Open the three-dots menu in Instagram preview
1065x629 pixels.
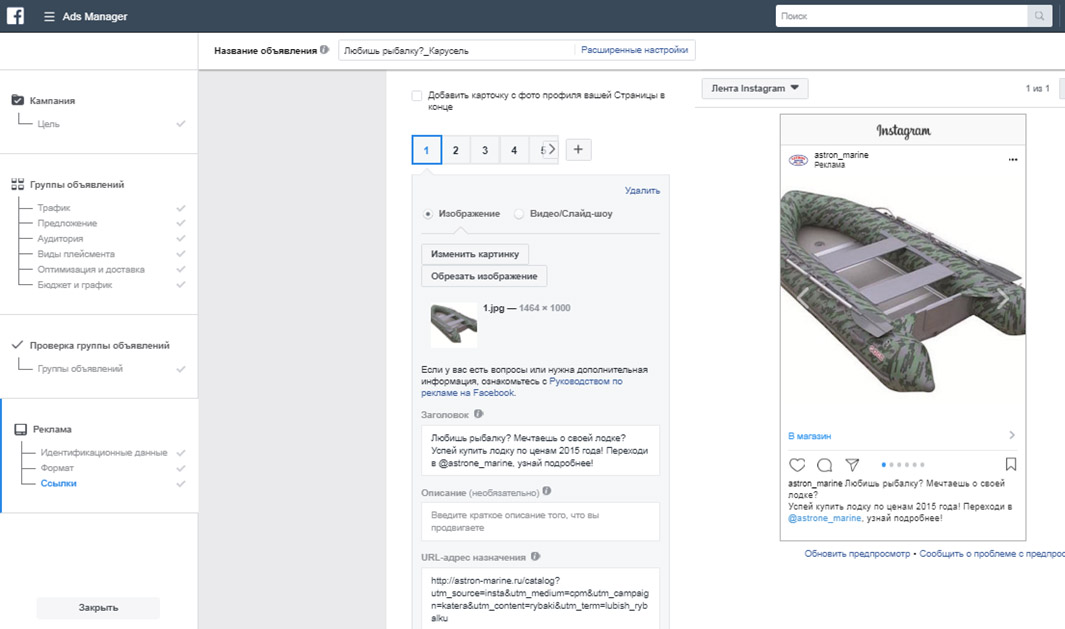[1013, 160]
